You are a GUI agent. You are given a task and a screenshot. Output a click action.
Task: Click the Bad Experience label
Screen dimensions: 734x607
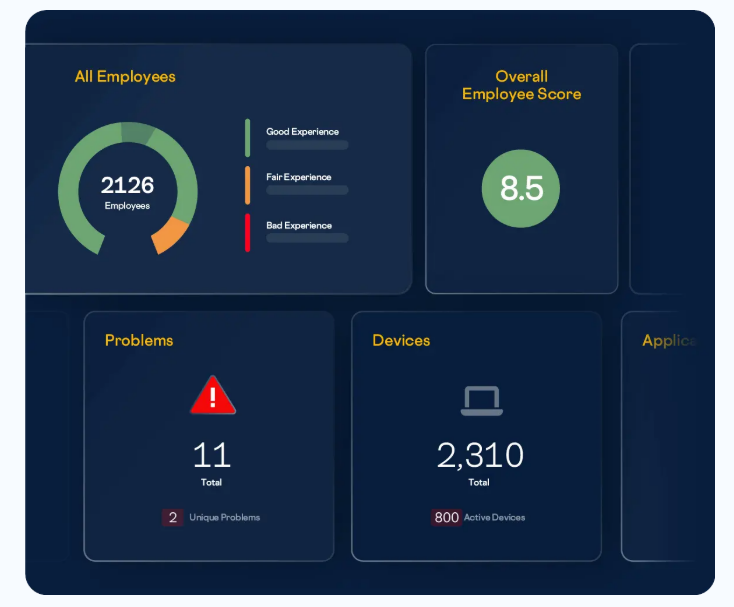tap(299, 226)
